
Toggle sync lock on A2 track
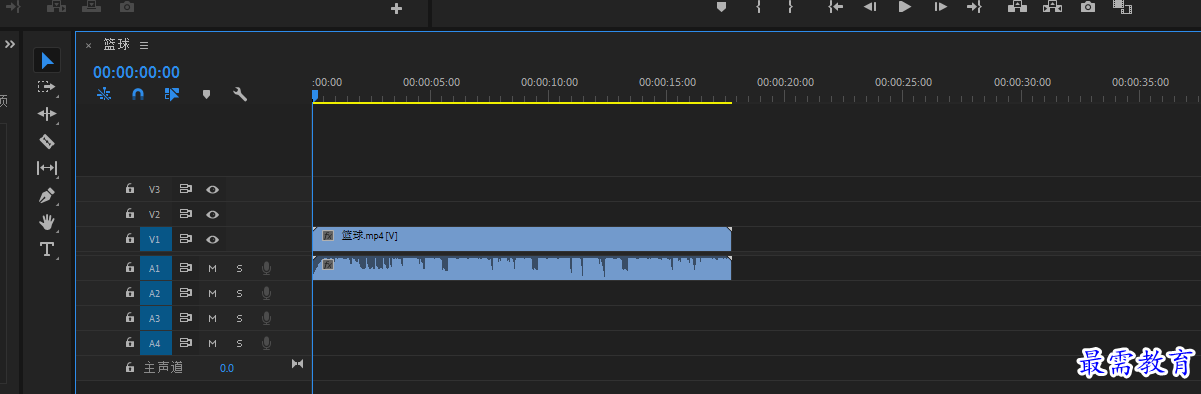[x=185, y=293]
